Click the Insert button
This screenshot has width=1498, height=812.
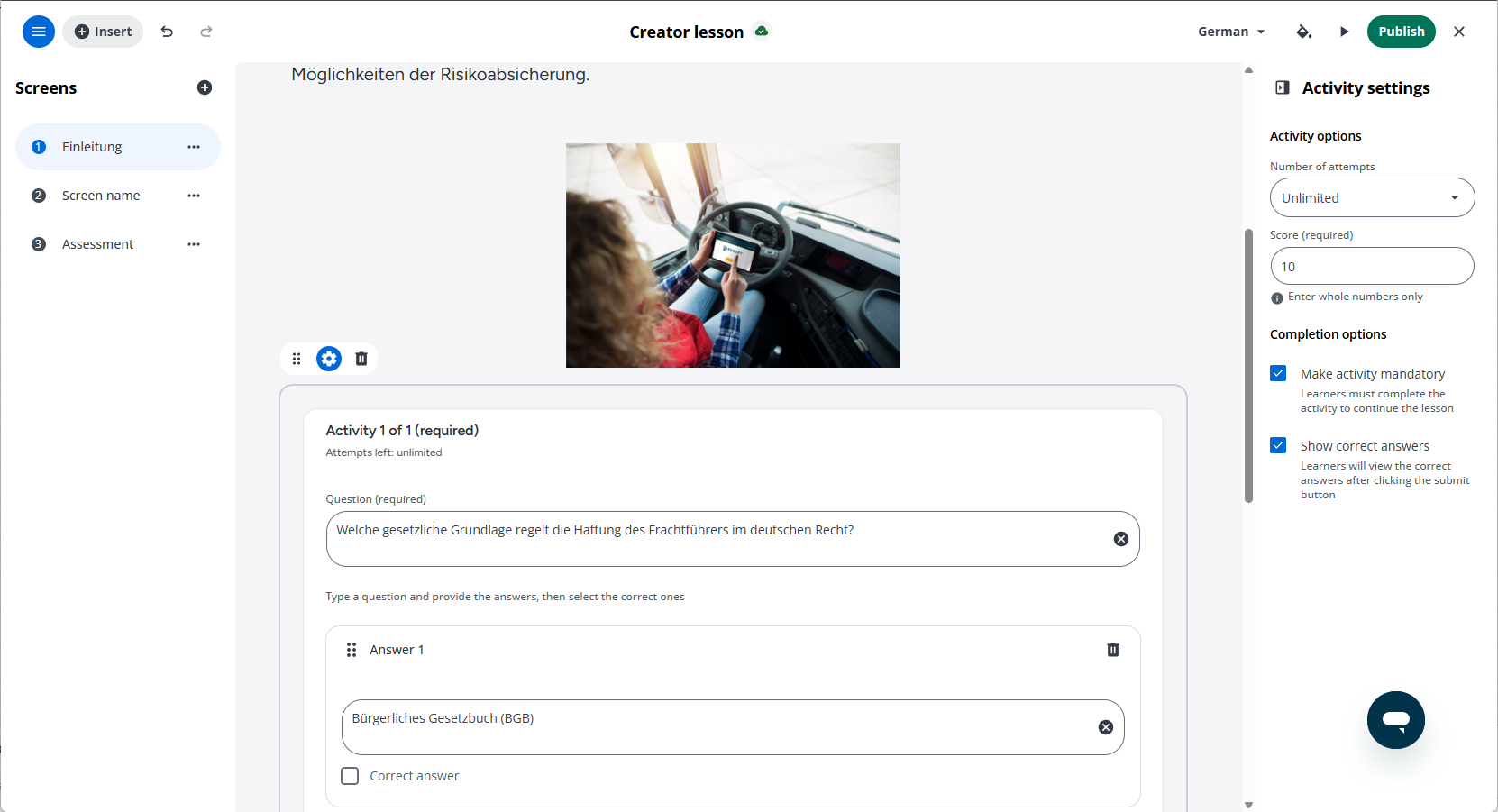click(103, 32)
